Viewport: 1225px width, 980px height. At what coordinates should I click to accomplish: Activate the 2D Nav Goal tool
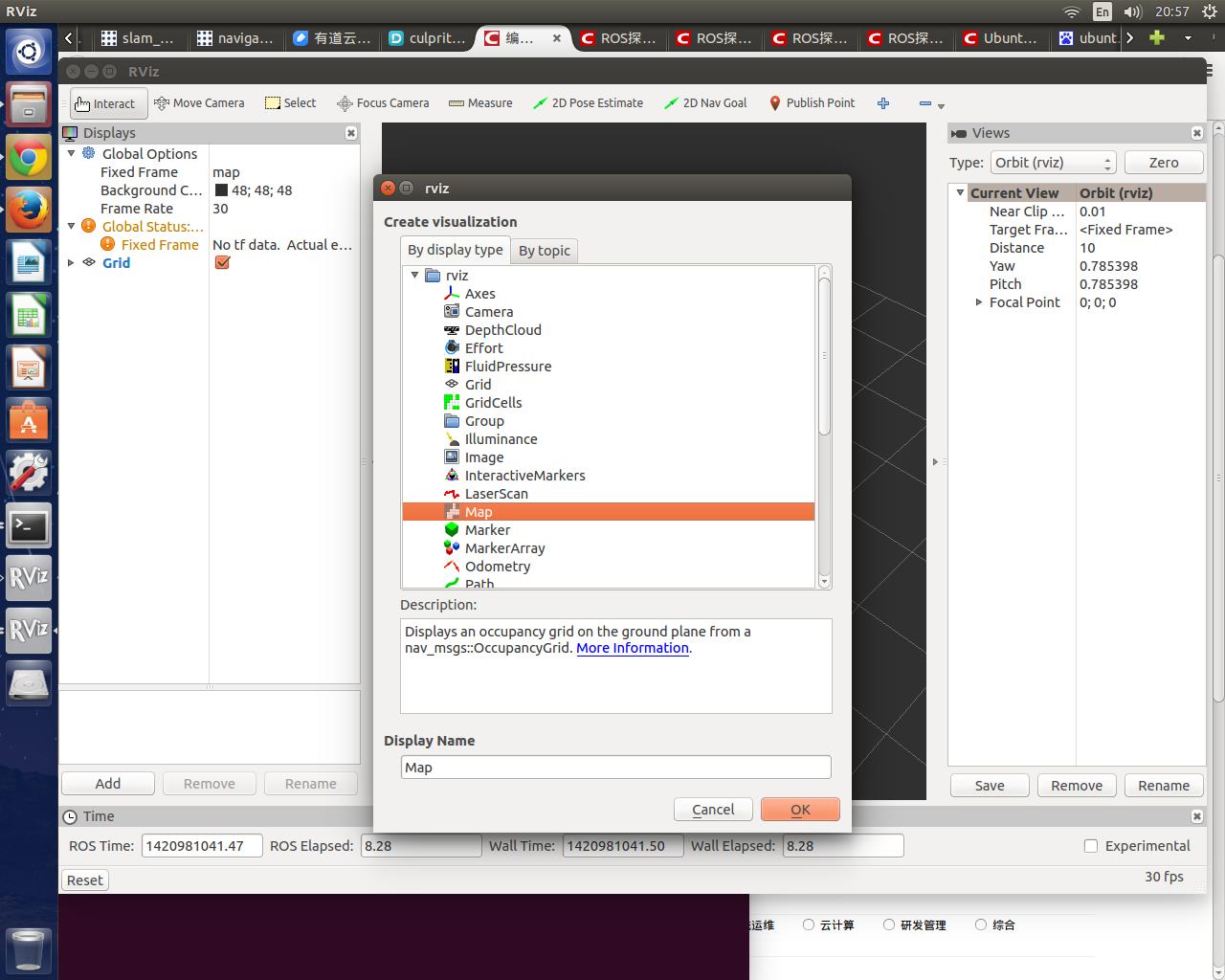point(705,103)
